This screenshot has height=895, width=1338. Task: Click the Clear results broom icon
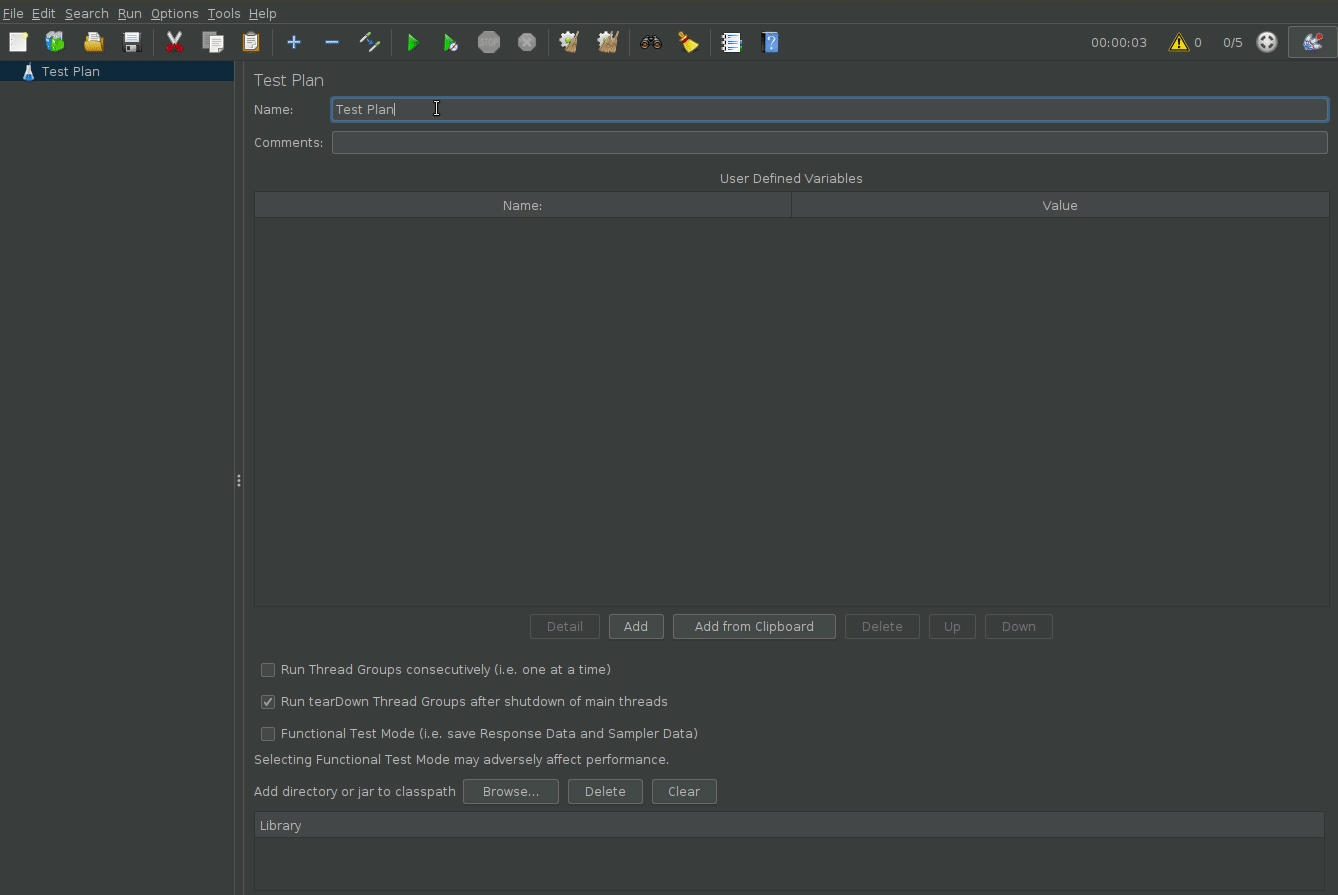pyautogui.click(x=570, y=42)
